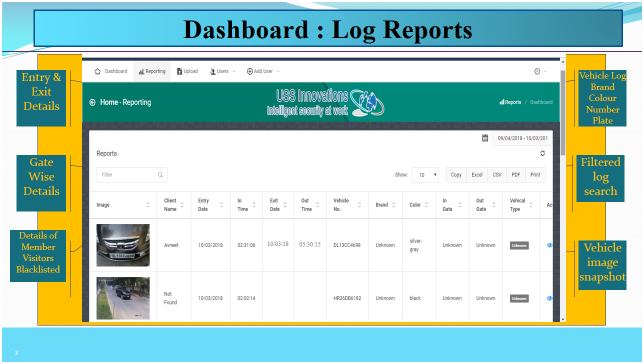Switch to the Reporting tab
This screenshot has width=644, height=364.
(152, 71)
